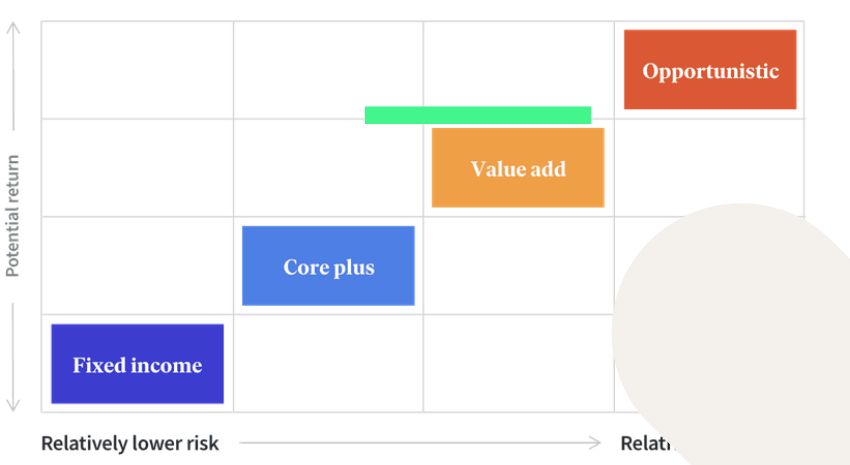Click the green highlight bar
Viewport: 850px width, 465px height.
point(478,115)
